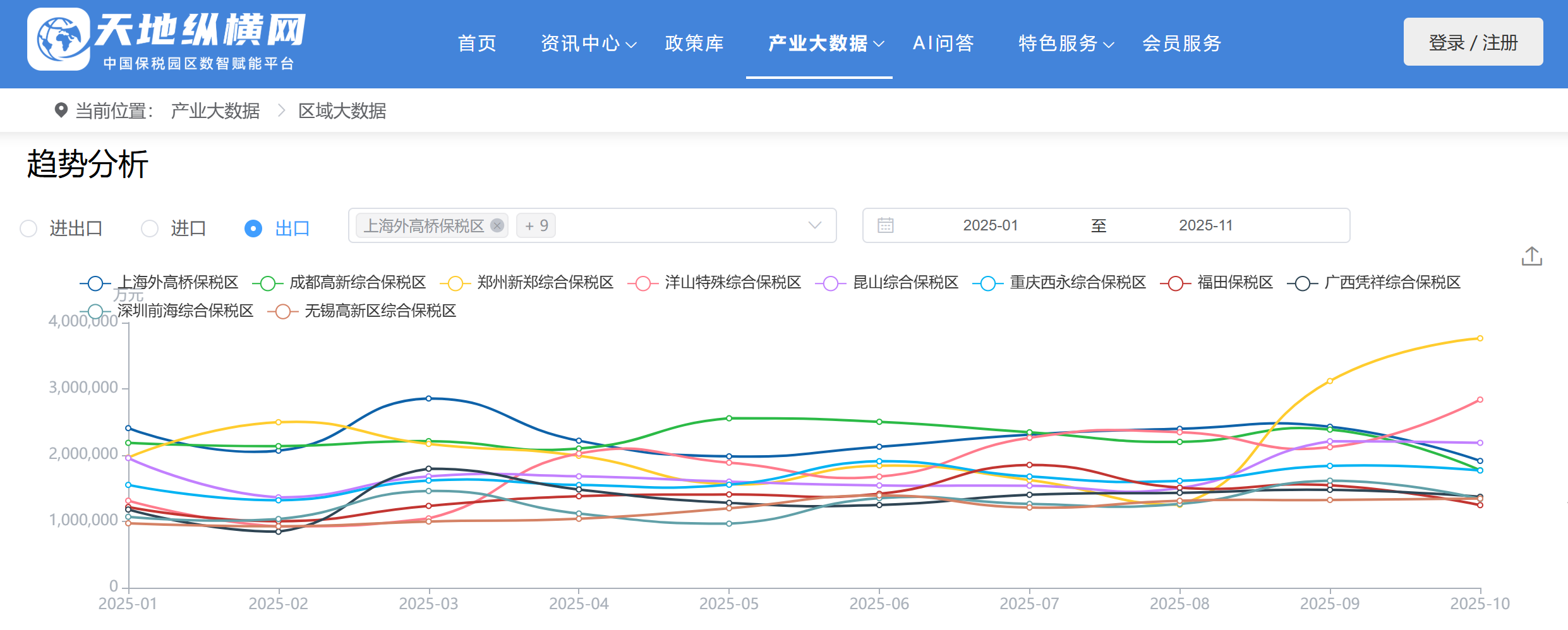Remove the 上海外高桥保税区 tag
Screen dimensions: 1568x630
point(497,225)
